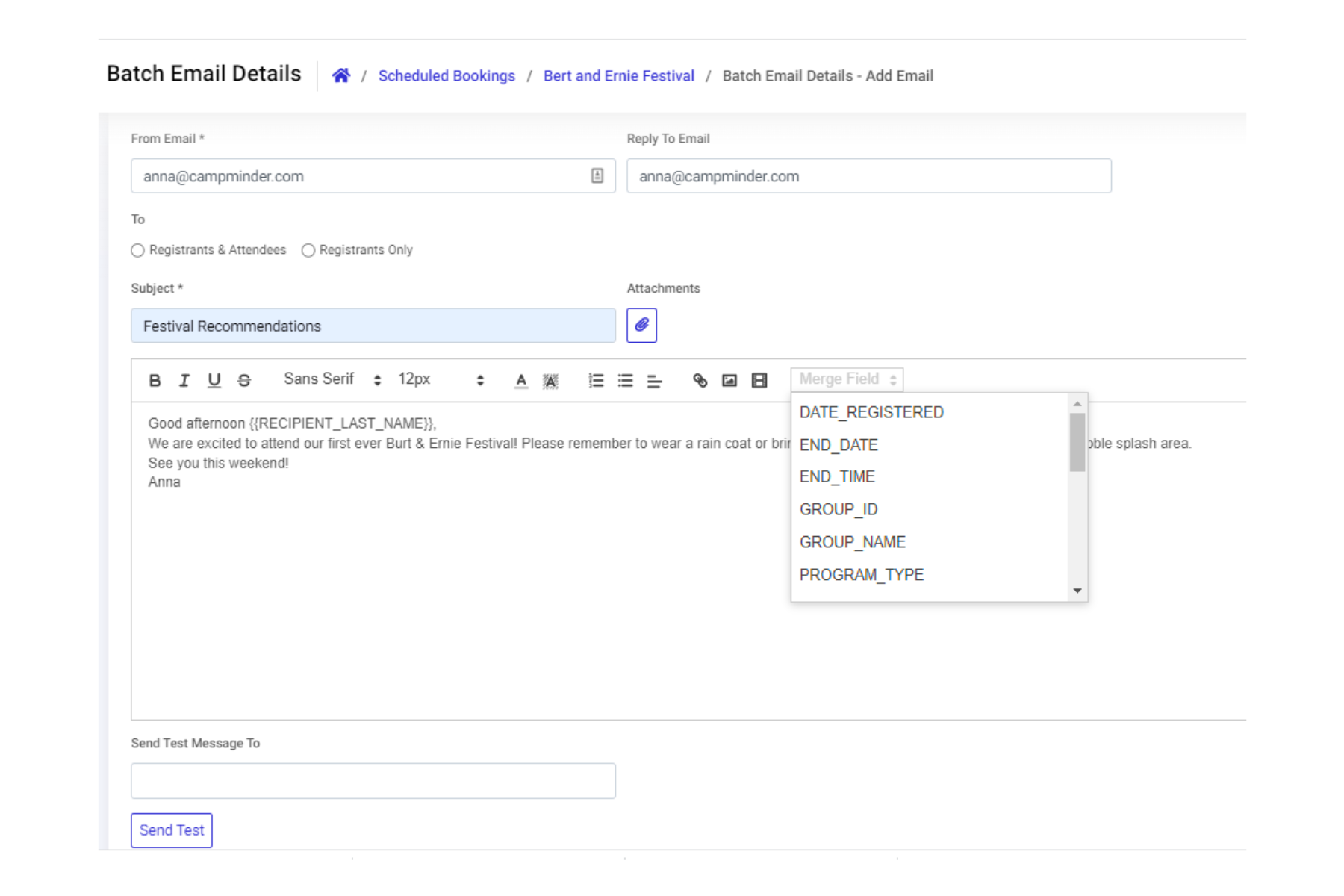Open the text color picker

(x=521, y=380)
